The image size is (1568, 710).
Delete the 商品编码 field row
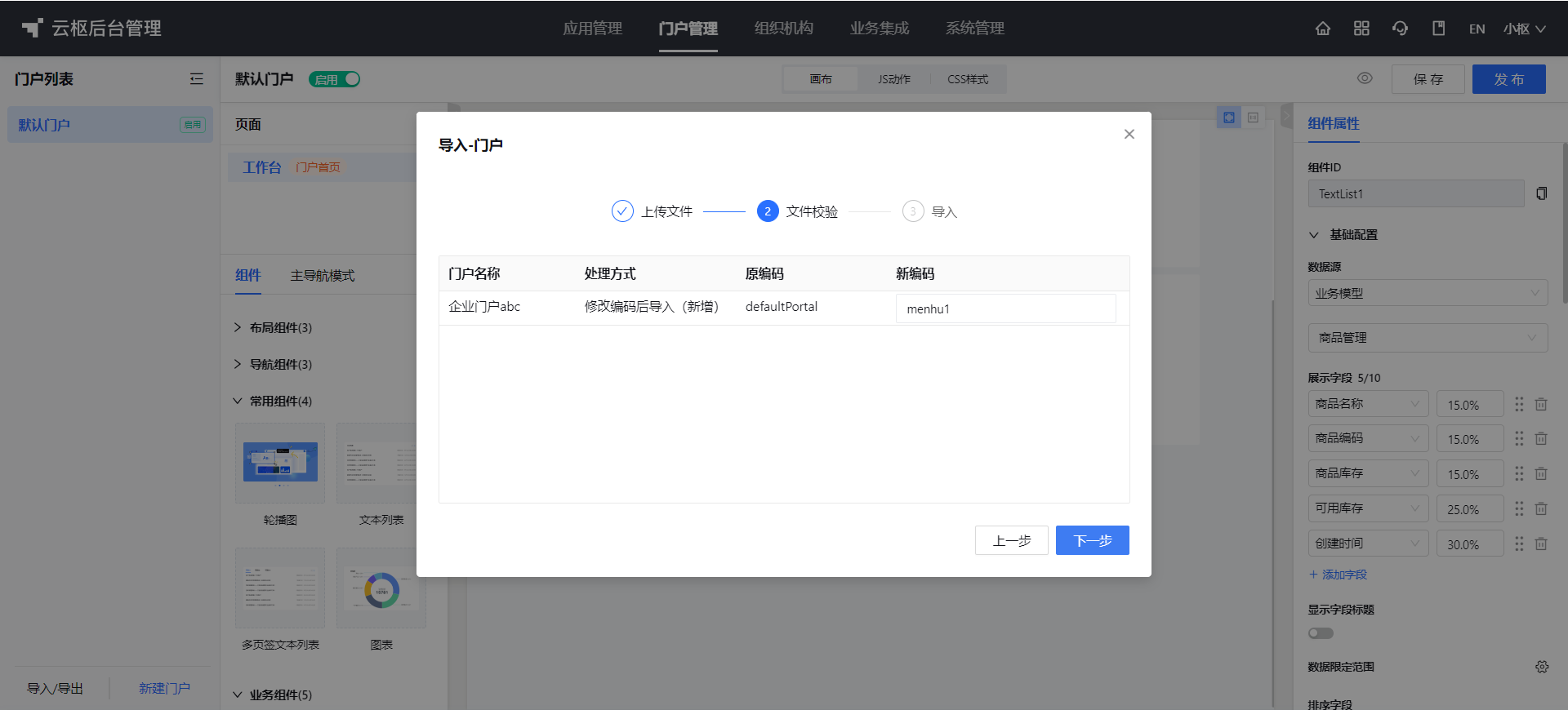(x=1541, y=438)
